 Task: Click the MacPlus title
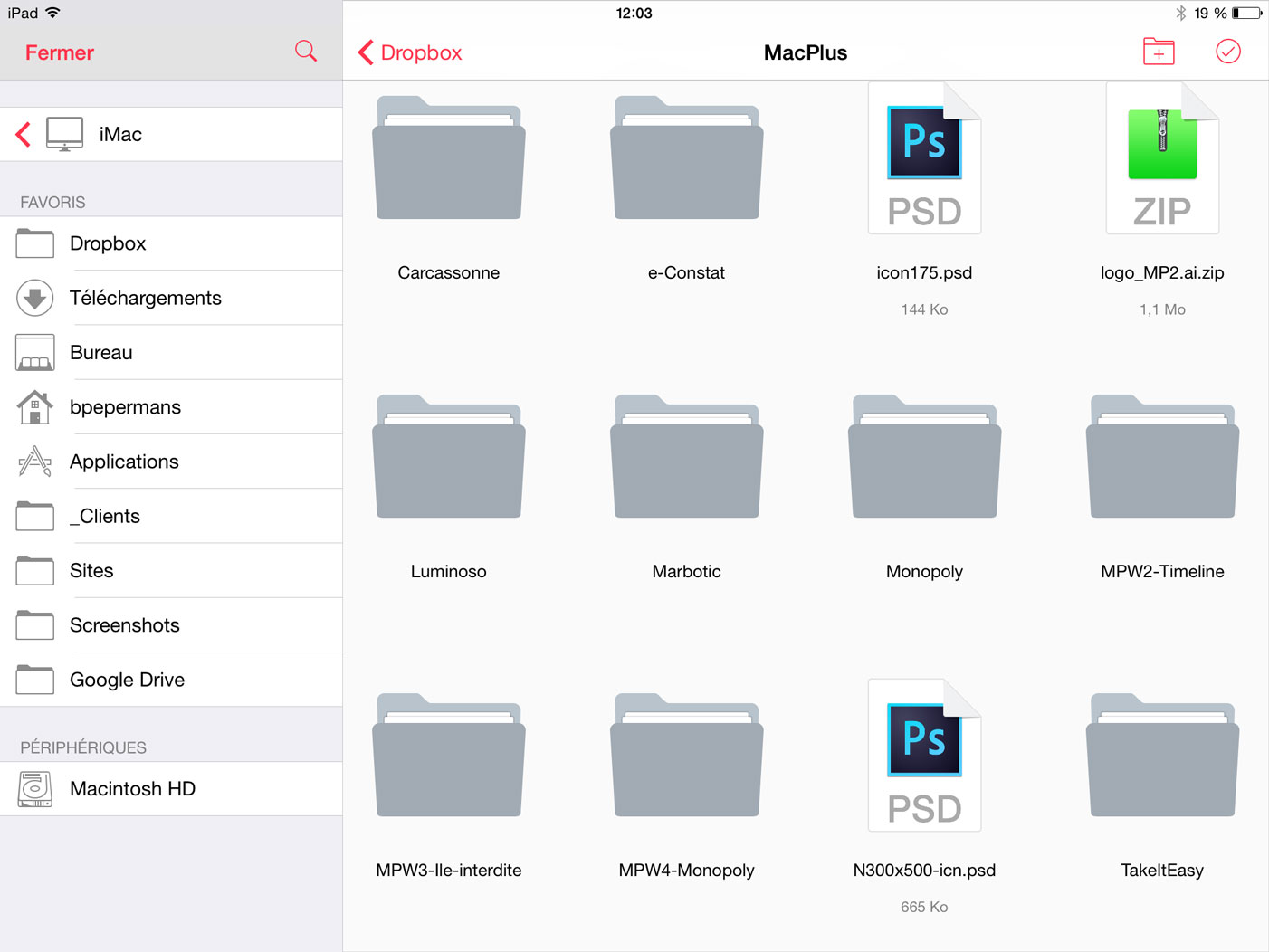806,52
